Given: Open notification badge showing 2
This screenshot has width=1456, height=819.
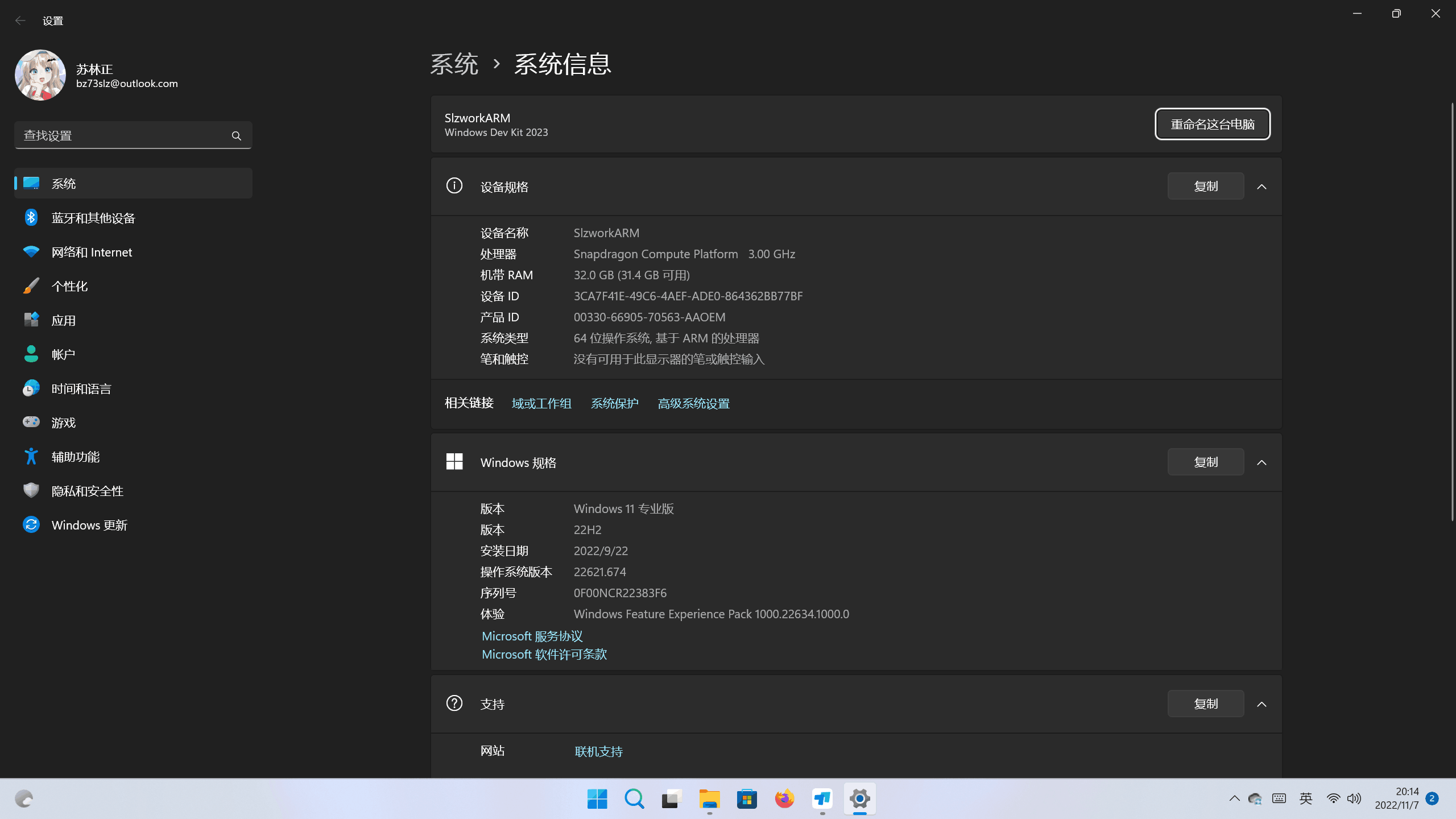Looking at the screenshot, I should point(1432,799).
